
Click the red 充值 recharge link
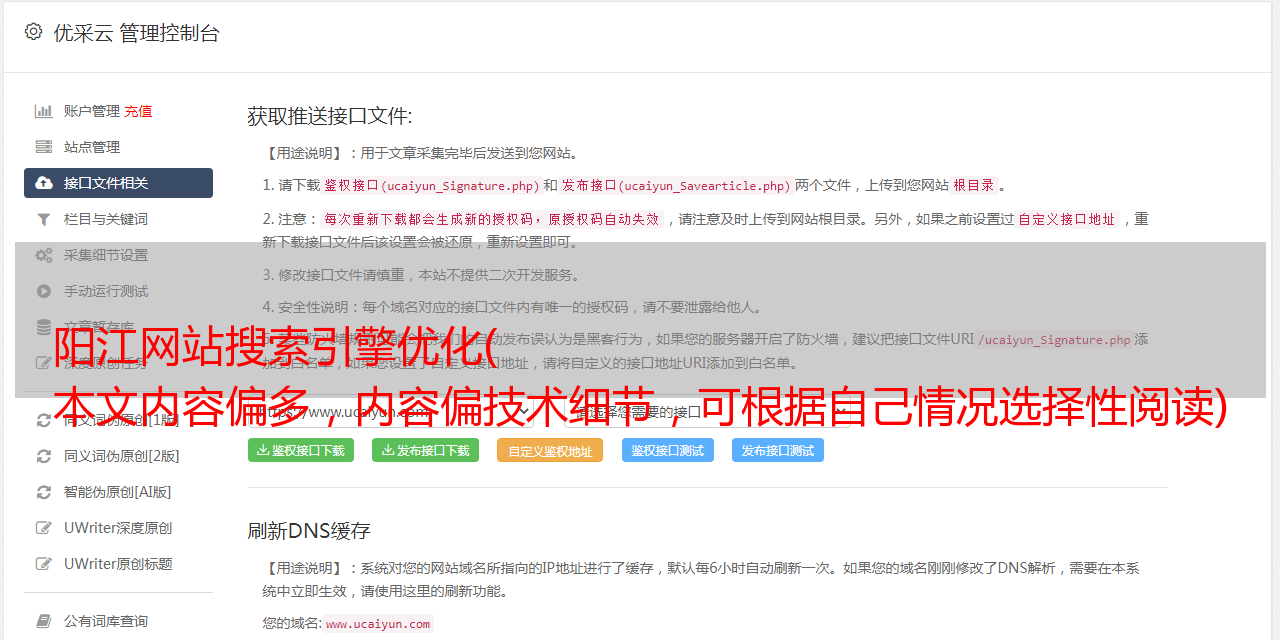(x=138, y=111)
